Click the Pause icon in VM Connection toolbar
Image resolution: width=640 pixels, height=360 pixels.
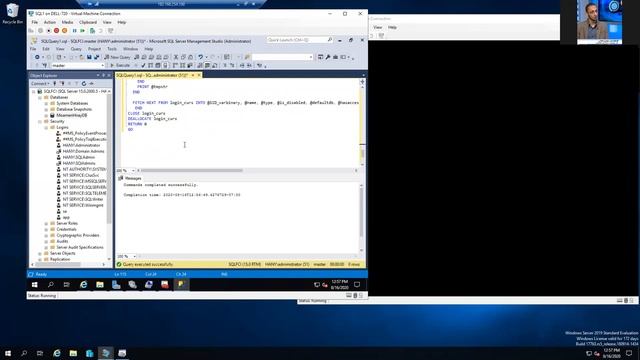click(x=74, y=31)
